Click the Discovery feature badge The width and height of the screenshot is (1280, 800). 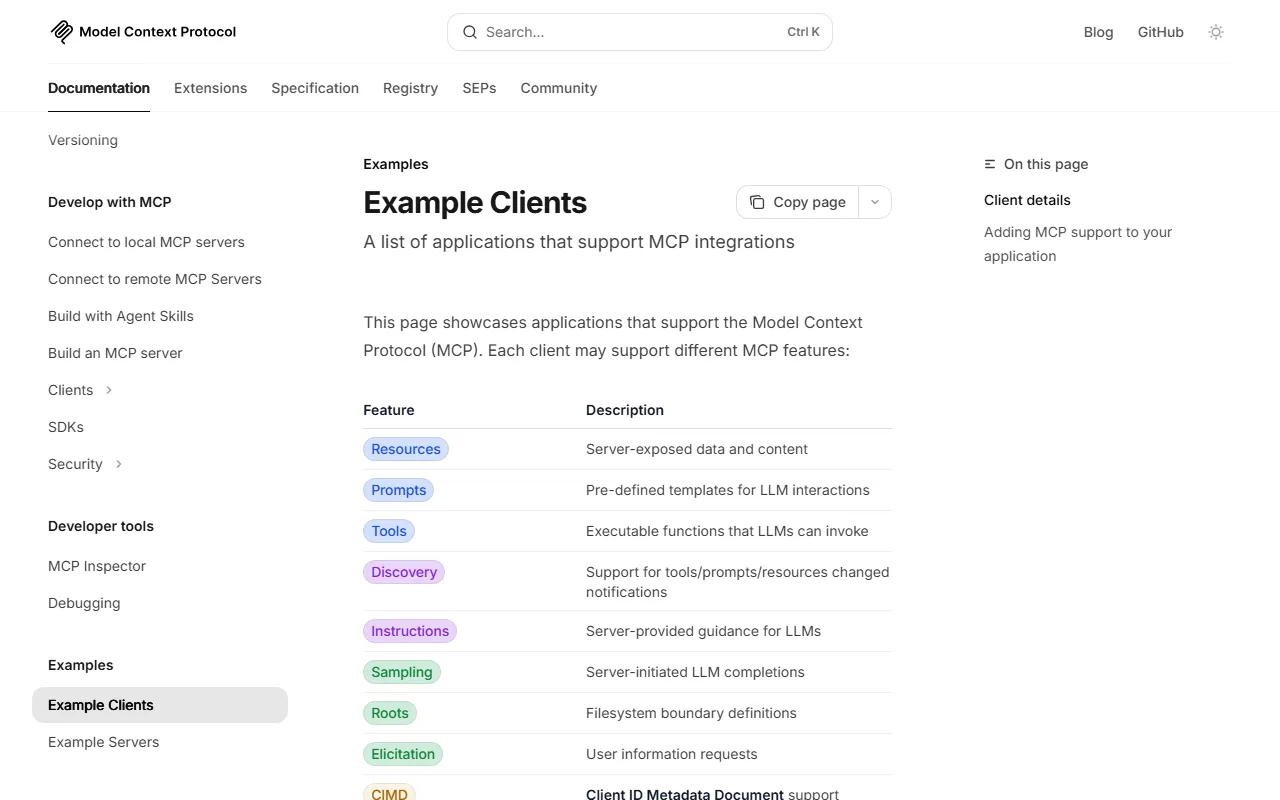point(404,572)
